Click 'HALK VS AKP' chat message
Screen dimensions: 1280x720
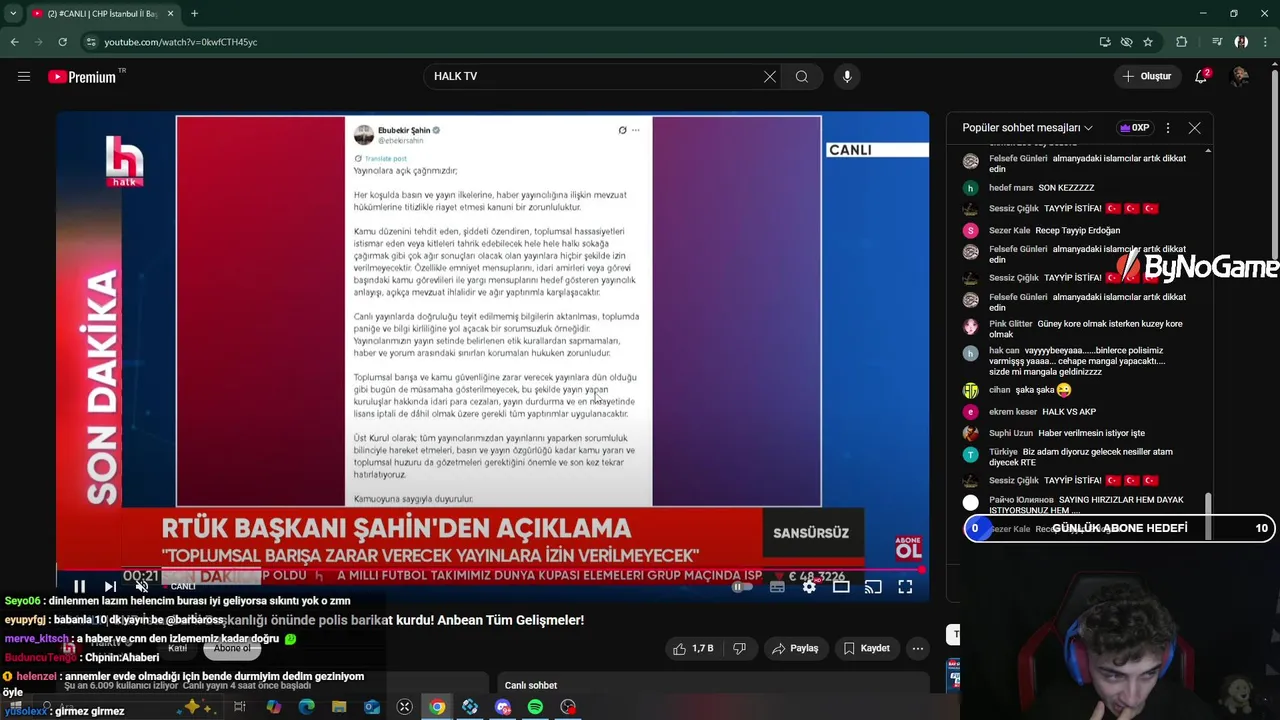click(x=1068, y=411)
